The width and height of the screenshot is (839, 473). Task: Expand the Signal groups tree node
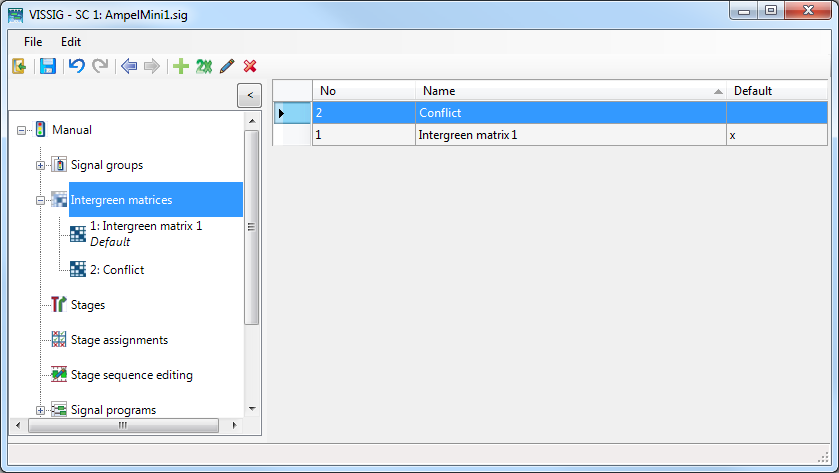pos(41,165)
